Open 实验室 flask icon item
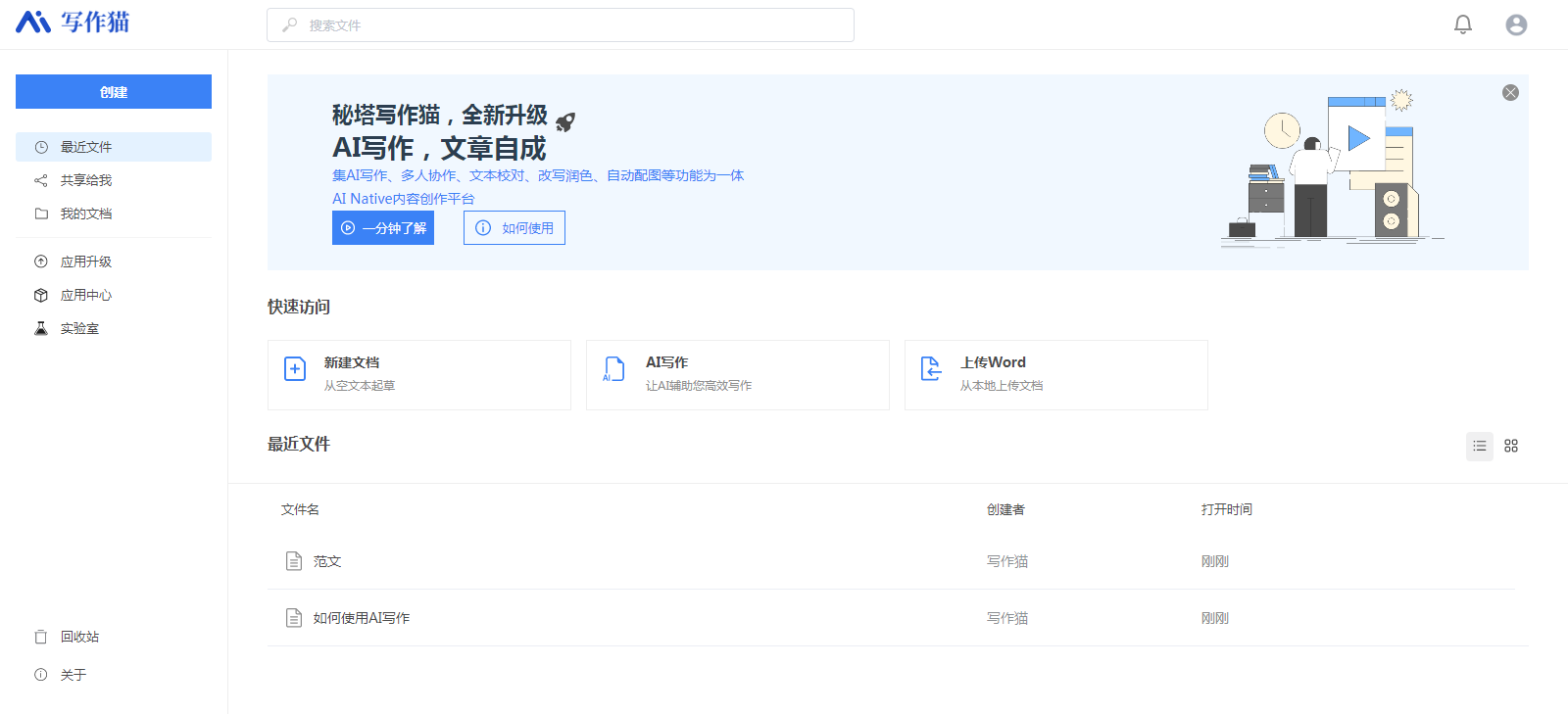The image size is (1568, 714). (x=78, y=328)
